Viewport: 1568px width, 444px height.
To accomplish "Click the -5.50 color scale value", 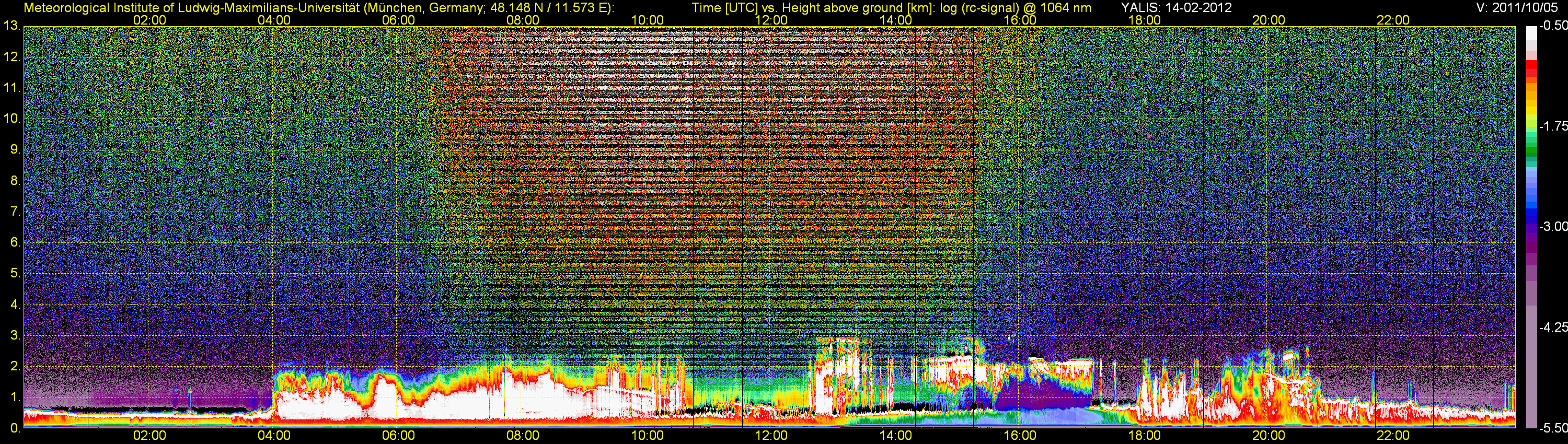I will coord(1553,428).
